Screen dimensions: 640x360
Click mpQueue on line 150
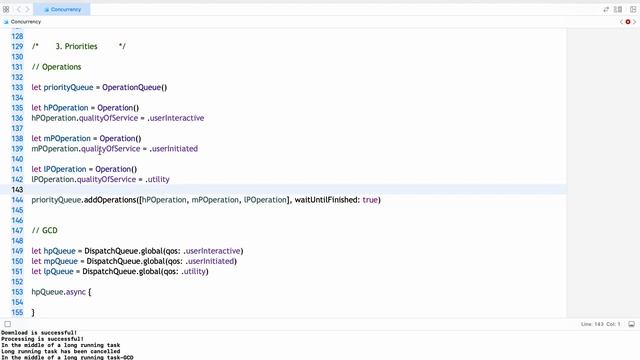coord(60,261)
